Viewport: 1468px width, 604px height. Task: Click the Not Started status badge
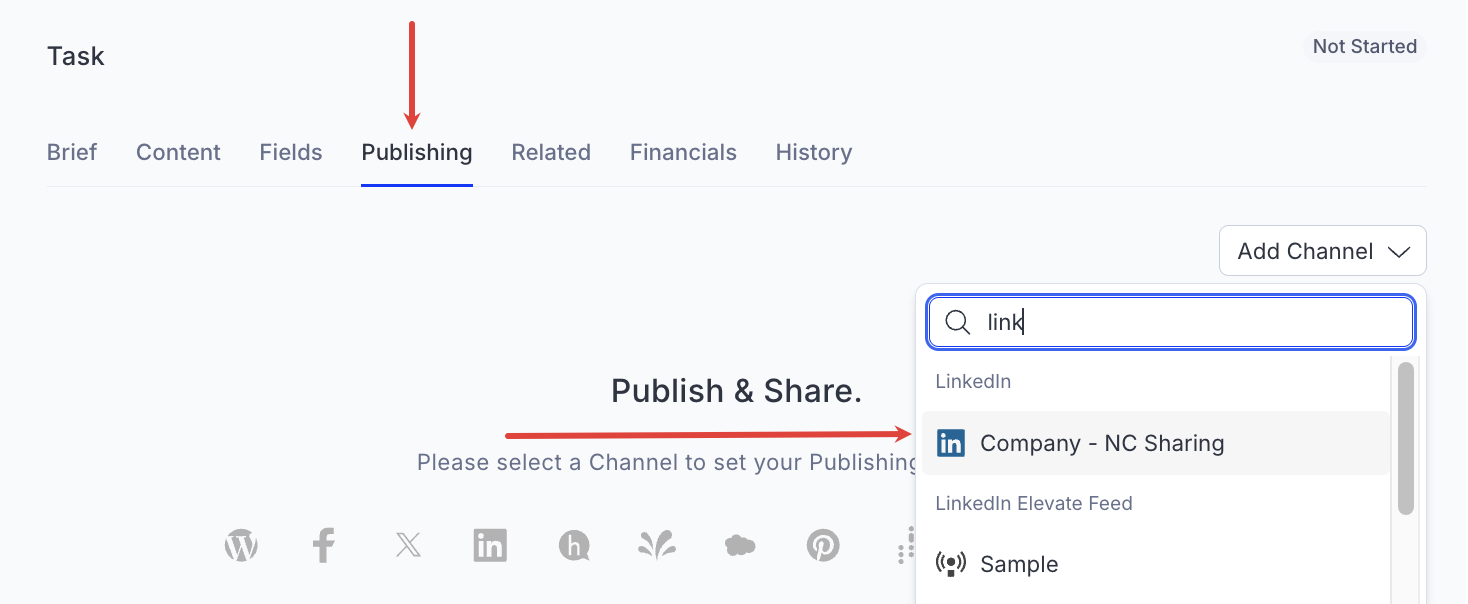pos(1365,46)
